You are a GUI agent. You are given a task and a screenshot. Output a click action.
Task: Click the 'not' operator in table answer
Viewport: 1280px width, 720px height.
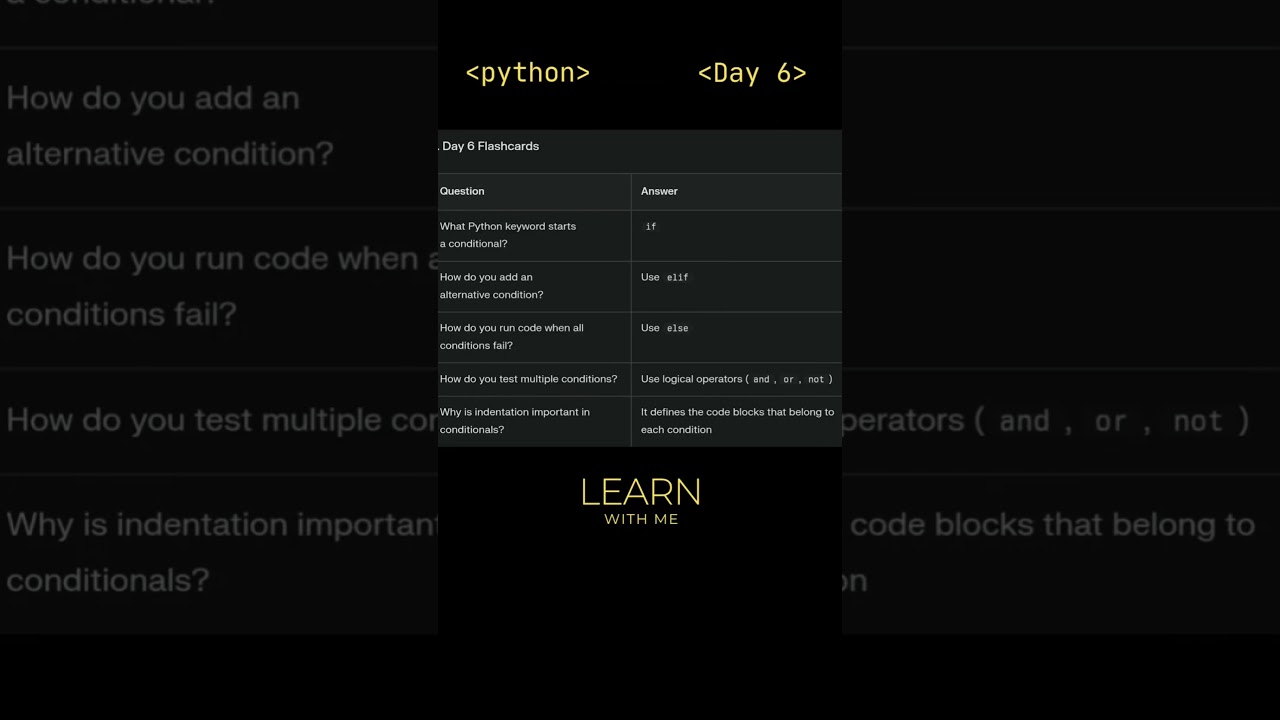(816, 380)
